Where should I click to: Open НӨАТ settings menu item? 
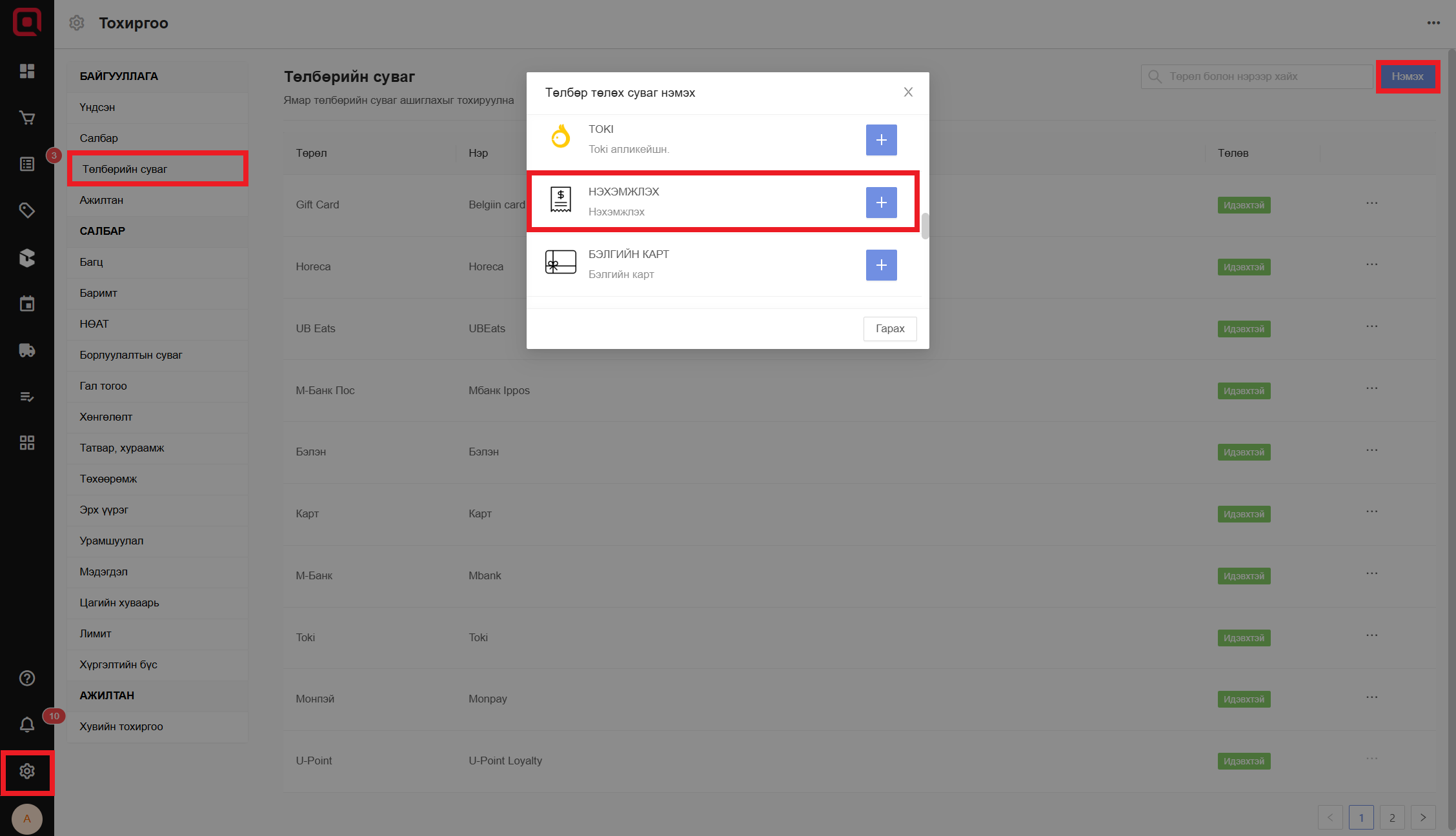pos(94,324)
